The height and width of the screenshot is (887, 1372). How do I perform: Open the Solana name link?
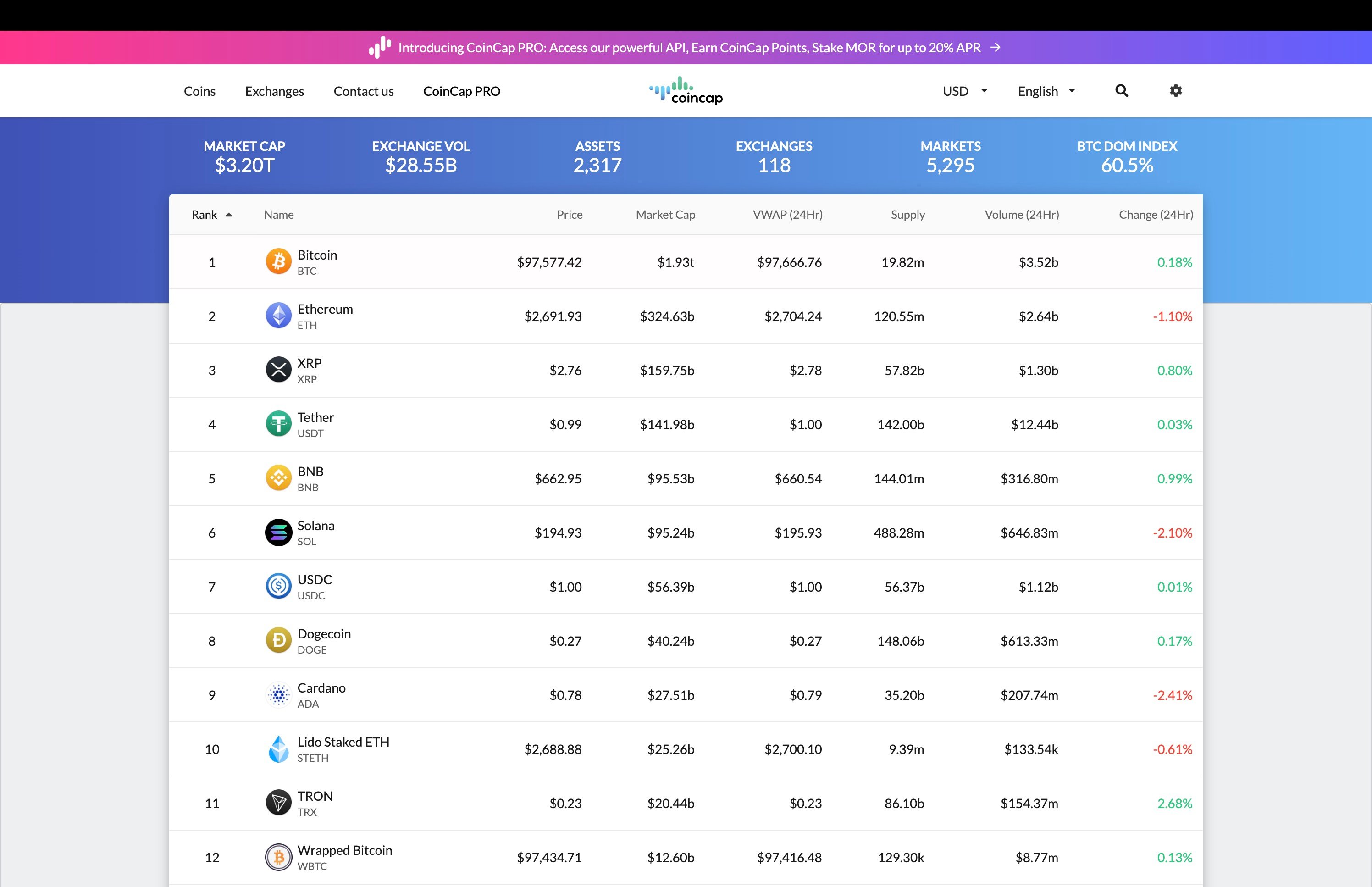[316, 525]
